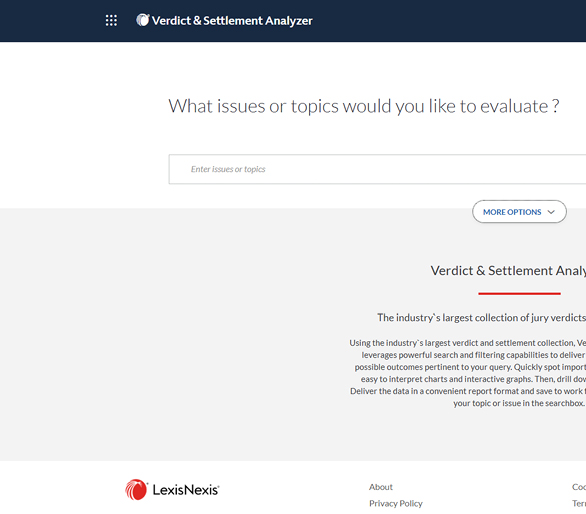Click the "What issues or topics" headline
586x514 pixels.
click(364, 106)
